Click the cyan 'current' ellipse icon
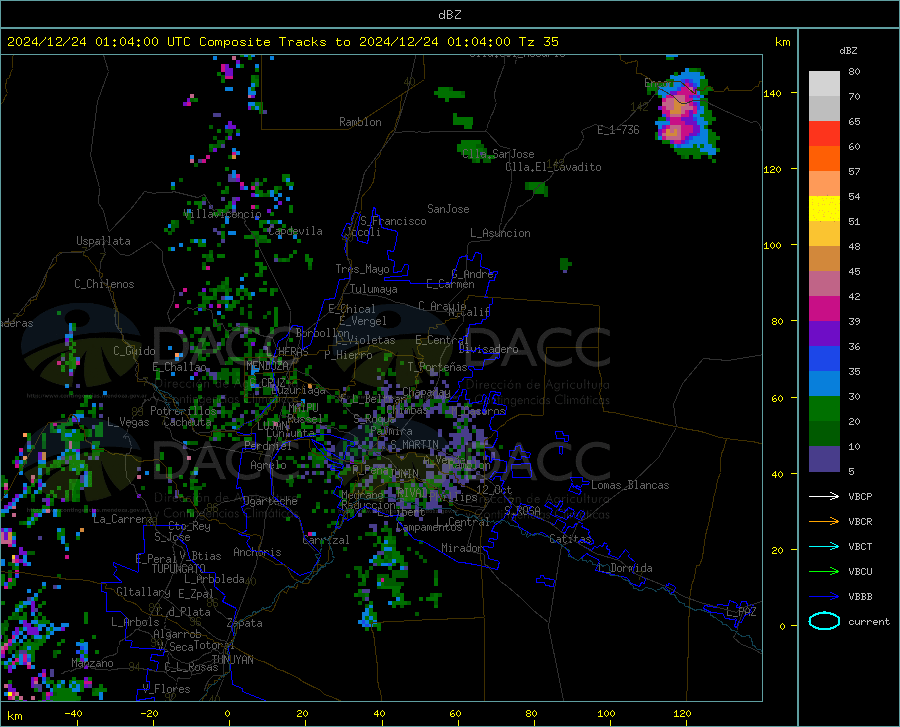Screen dimensions: 900x727 (824, 621)
